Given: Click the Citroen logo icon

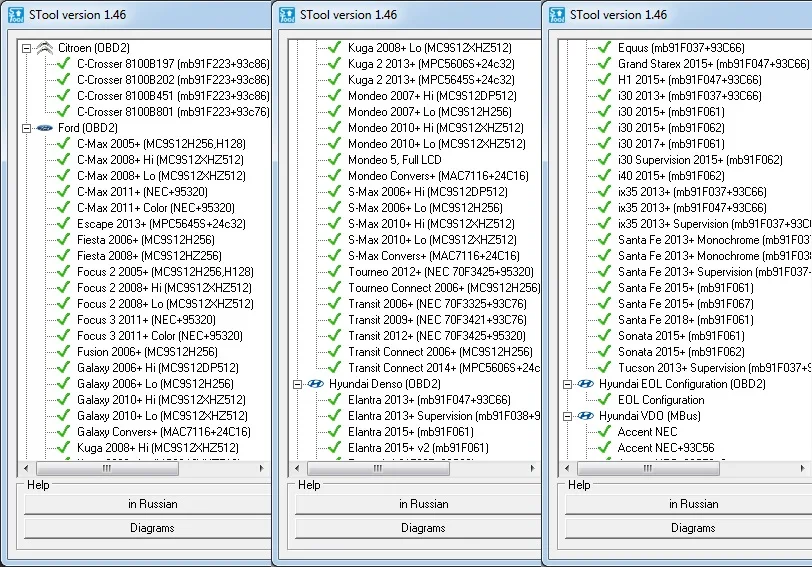Looking at the screenshot, I should pos(45,48).
